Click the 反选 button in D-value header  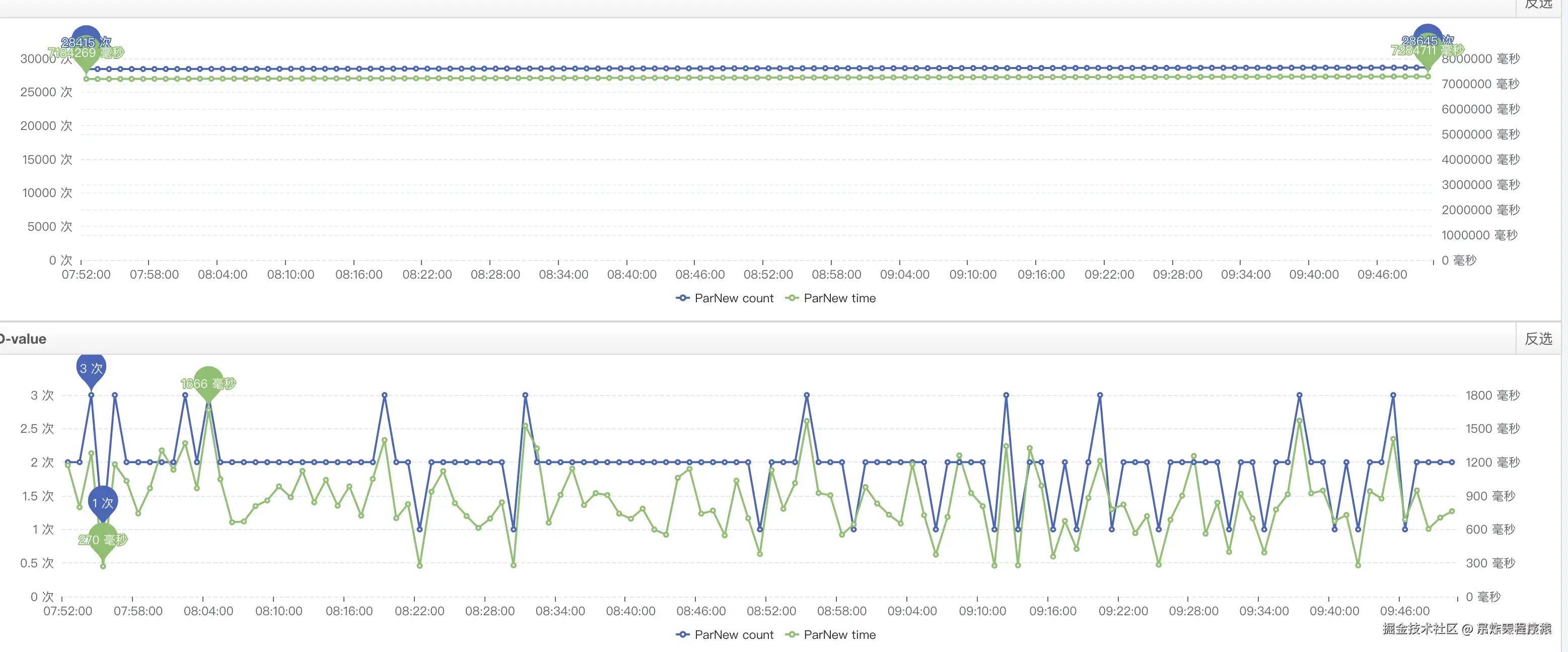[1538, 339]
